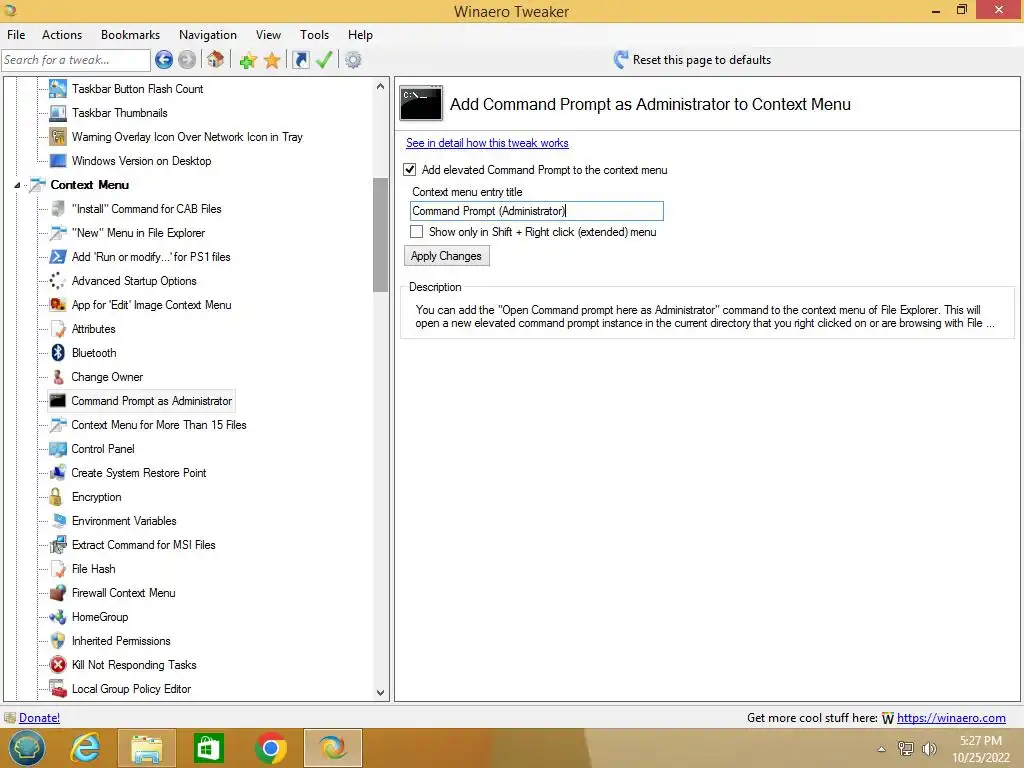Image resolution: width=1024 pixels, height=768 pixels.
Task: Click the Apply Changes button
Action: [447, 256]
